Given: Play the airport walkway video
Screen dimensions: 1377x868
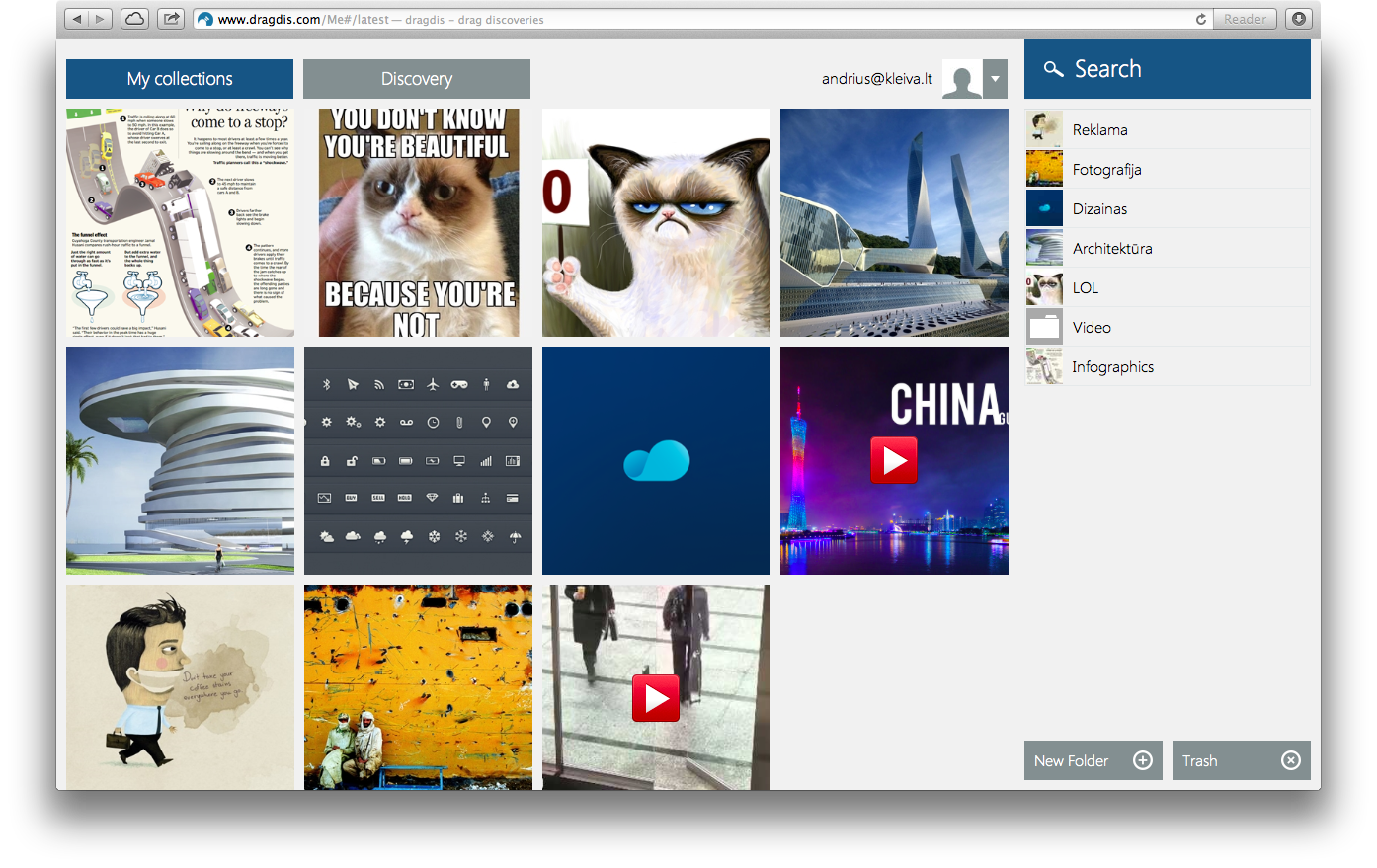Looking at the screenshot, I should (x=656, y=698).
